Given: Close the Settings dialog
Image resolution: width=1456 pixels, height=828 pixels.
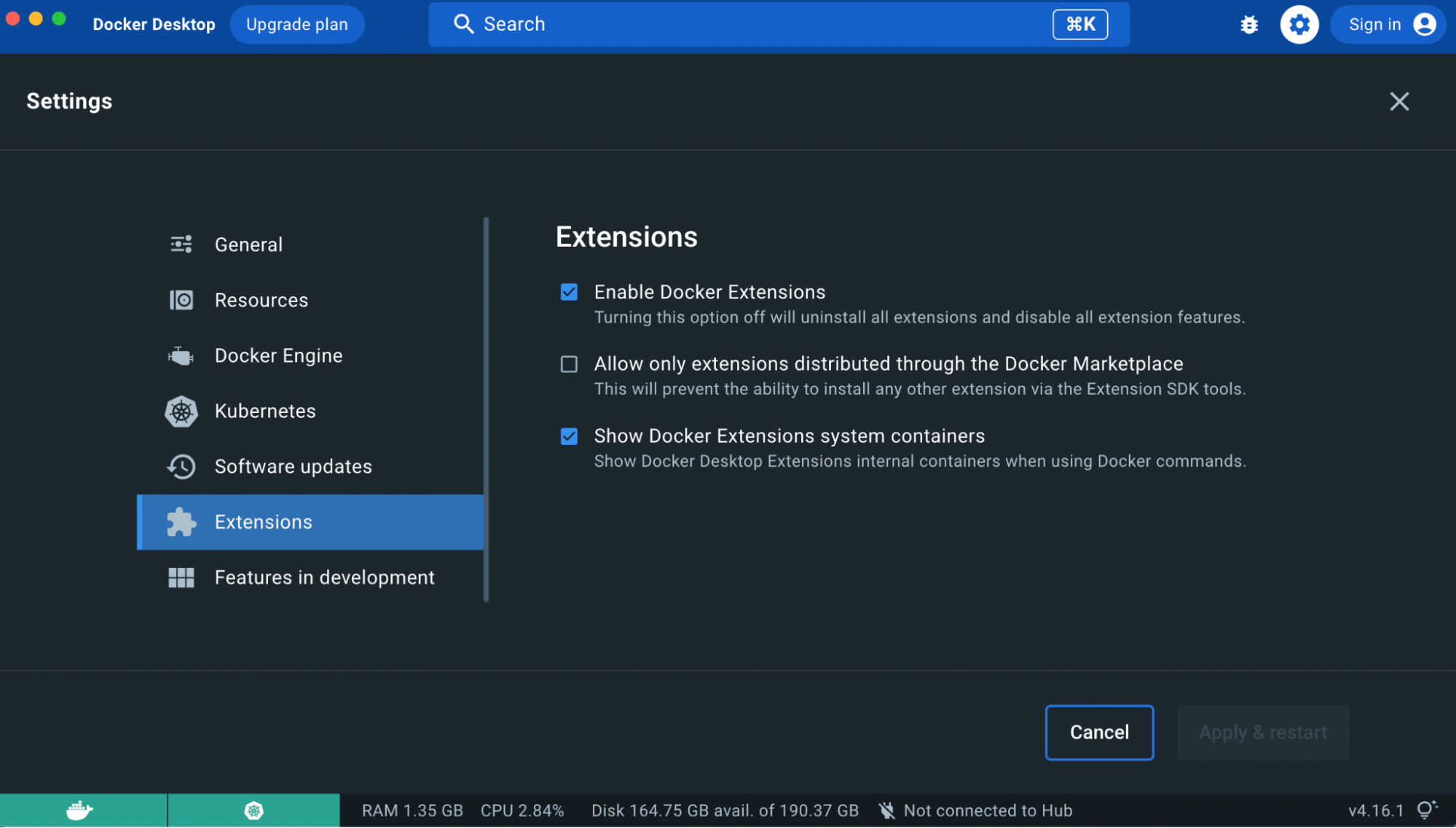Looking at the screenshot, I should [x=1398, y=101].
